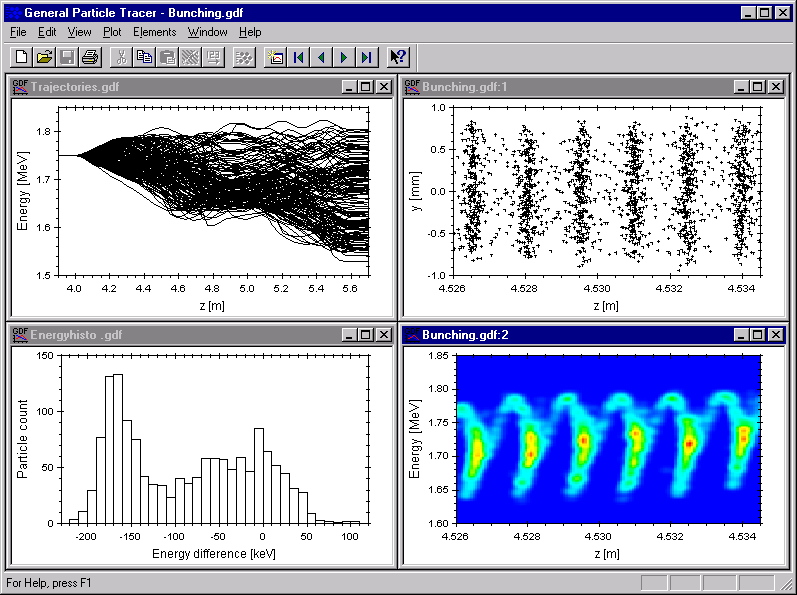The height and width of the screenshot is (595, 797).
Task: Click the Print toolbar icon
Action: pos(90,57)
